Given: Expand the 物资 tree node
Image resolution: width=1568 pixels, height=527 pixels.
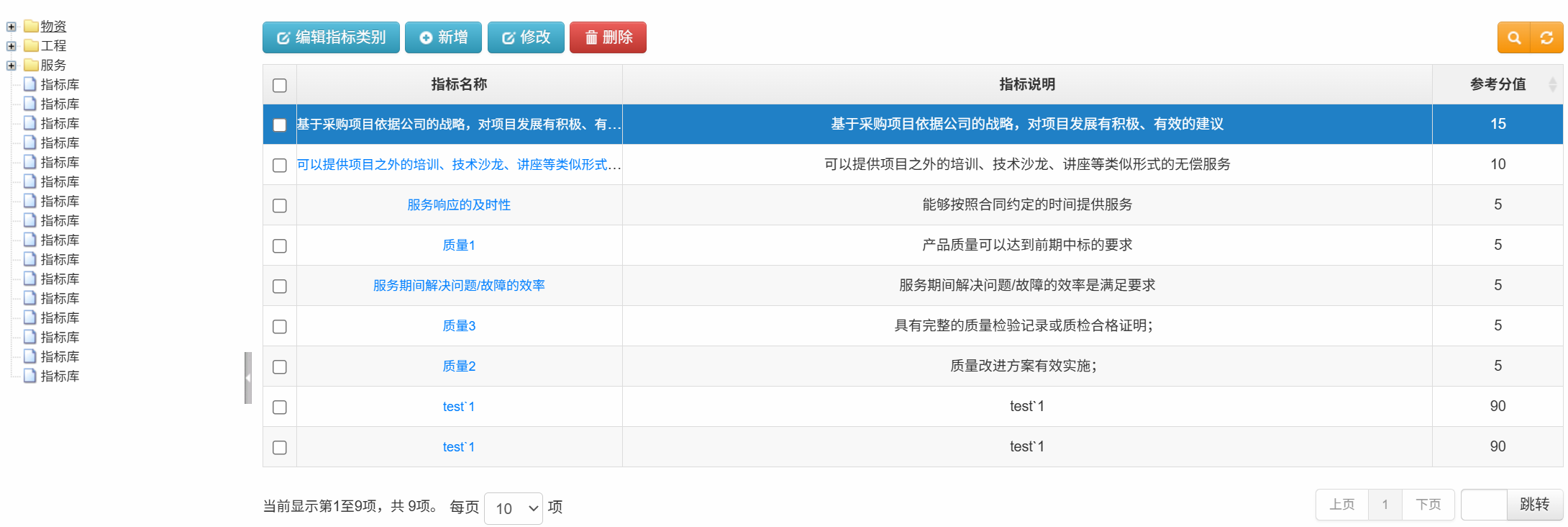Looking at the screenshot, I should coord(12,27).
